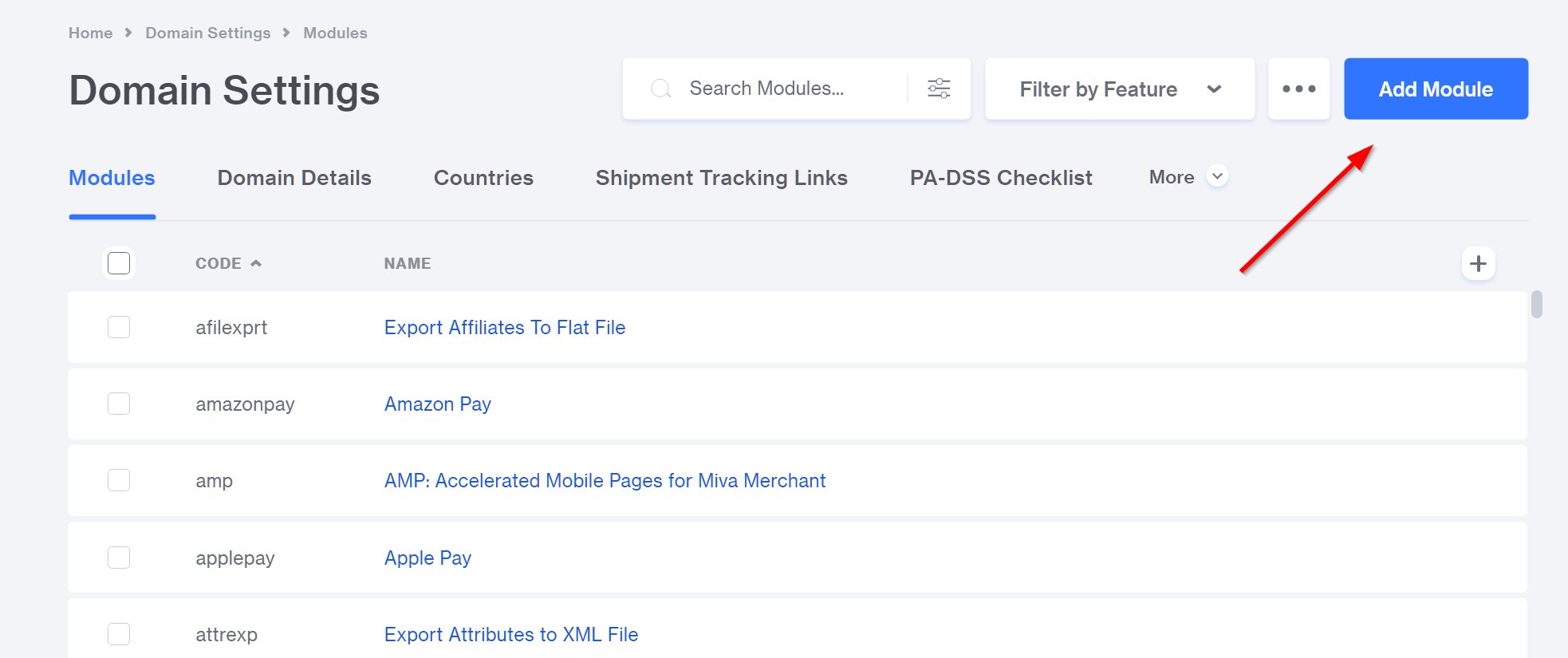The height and width of the screenshot is (658, 1568).
Task: Toggle the select-all checkbox in header
Action: tap(119, 263)
